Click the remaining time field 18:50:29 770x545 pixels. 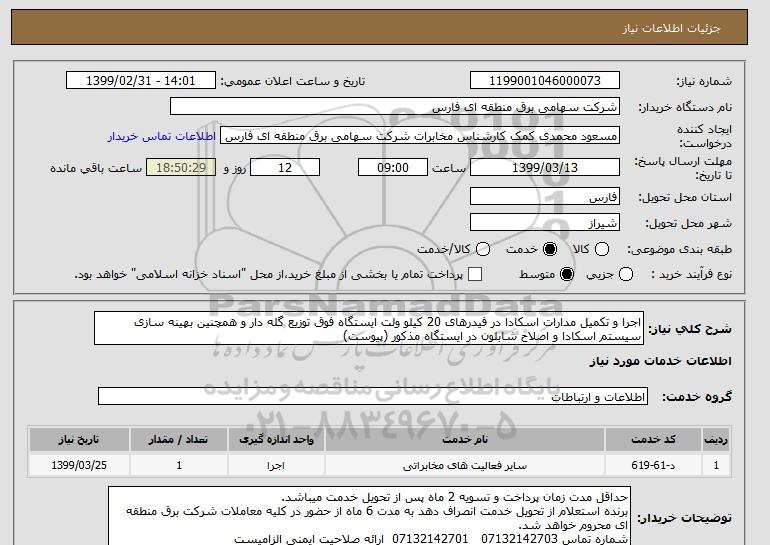click(181, 167)
